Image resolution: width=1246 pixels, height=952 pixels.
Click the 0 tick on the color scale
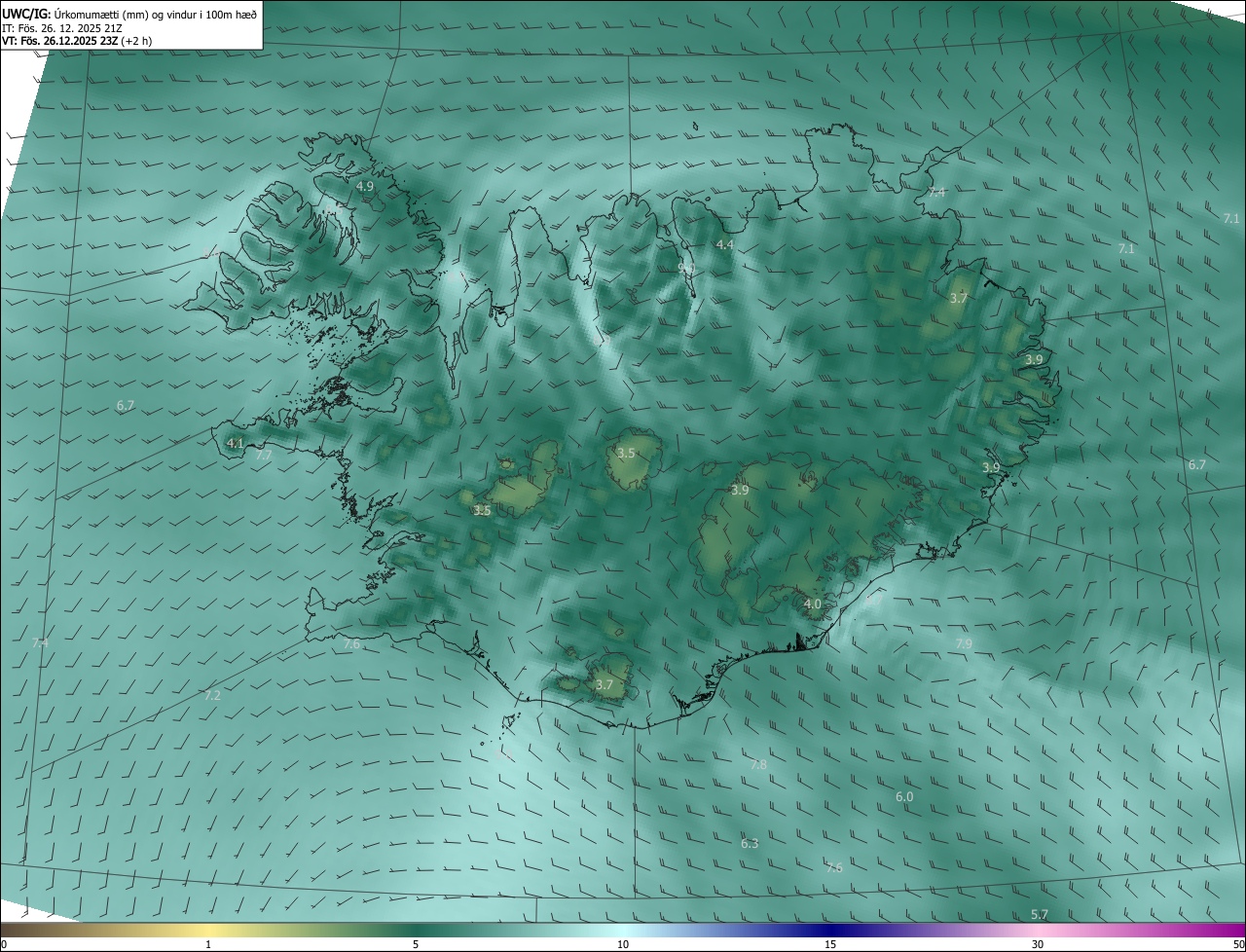point(4,944)
